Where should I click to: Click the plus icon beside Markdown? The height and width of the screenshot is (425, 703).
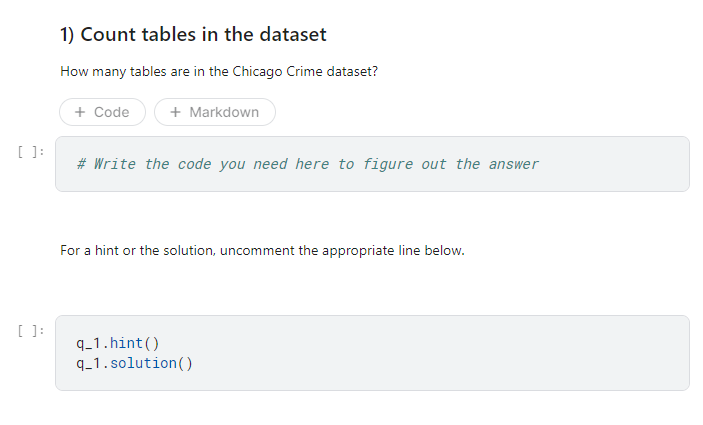(x=175, y=112)
